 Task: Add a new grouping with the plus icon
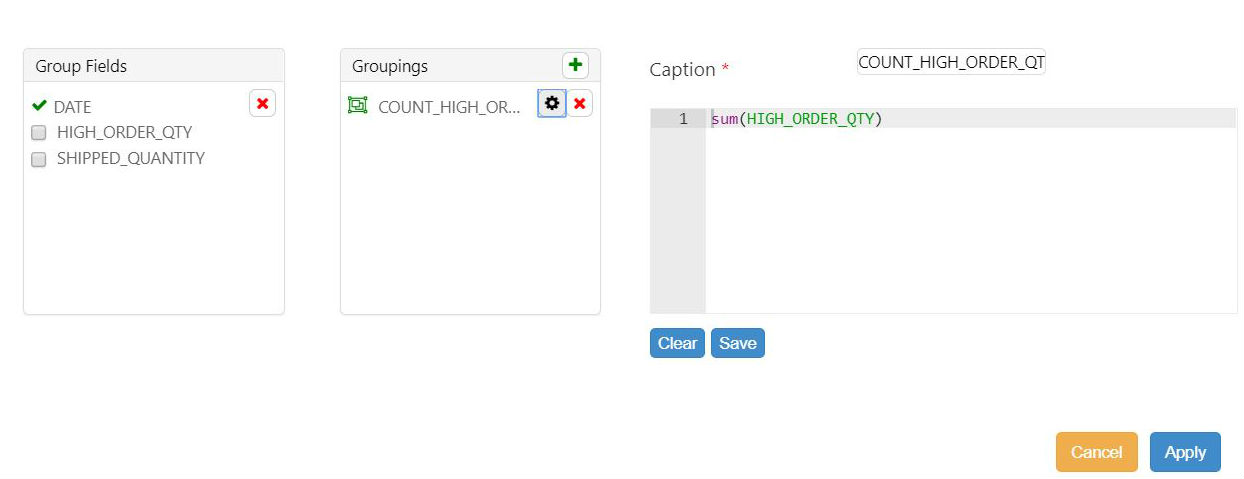point(575,66)
